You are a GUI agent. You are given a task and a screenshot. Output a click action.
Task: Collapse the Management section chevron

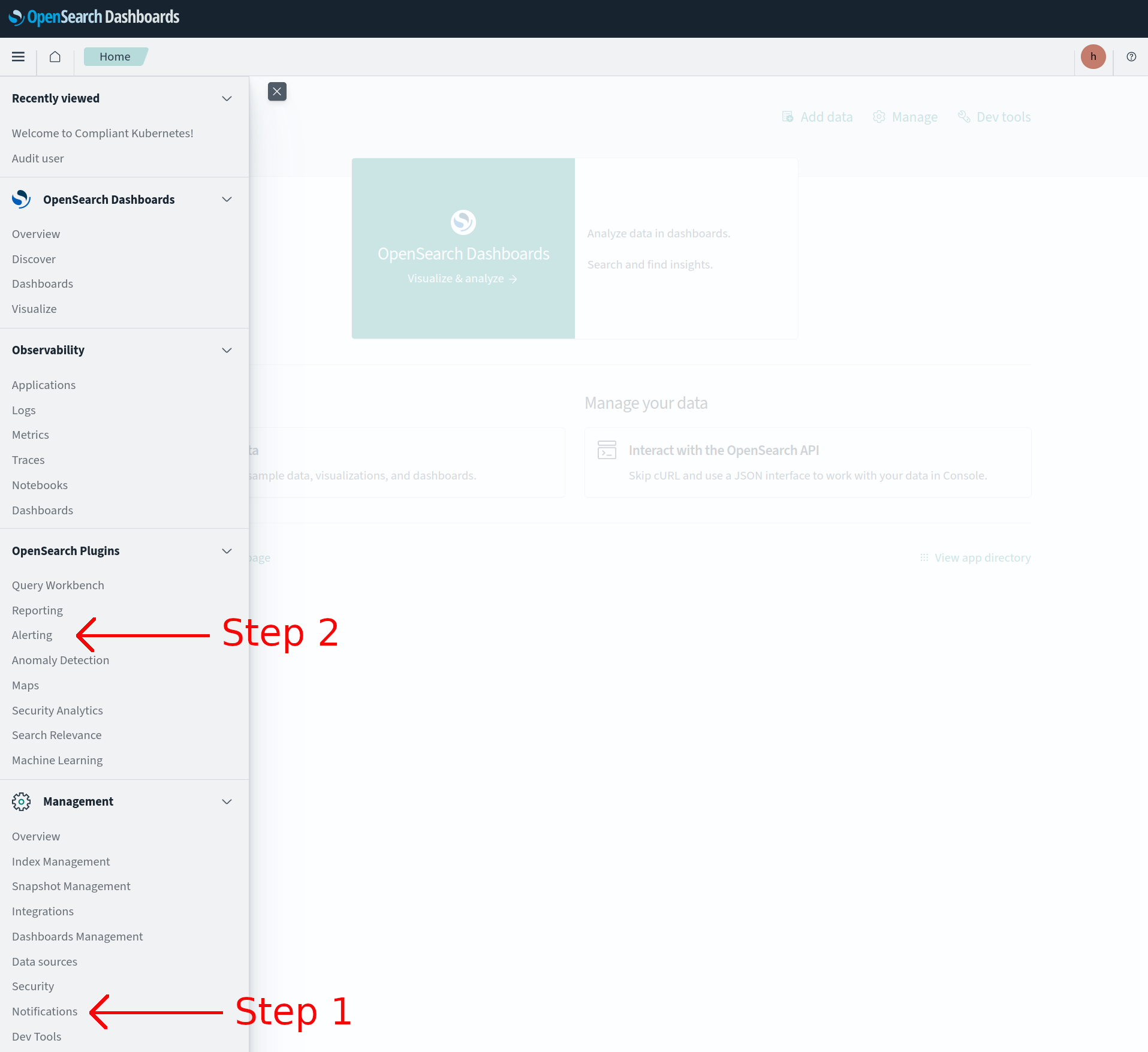click(227, 801)
